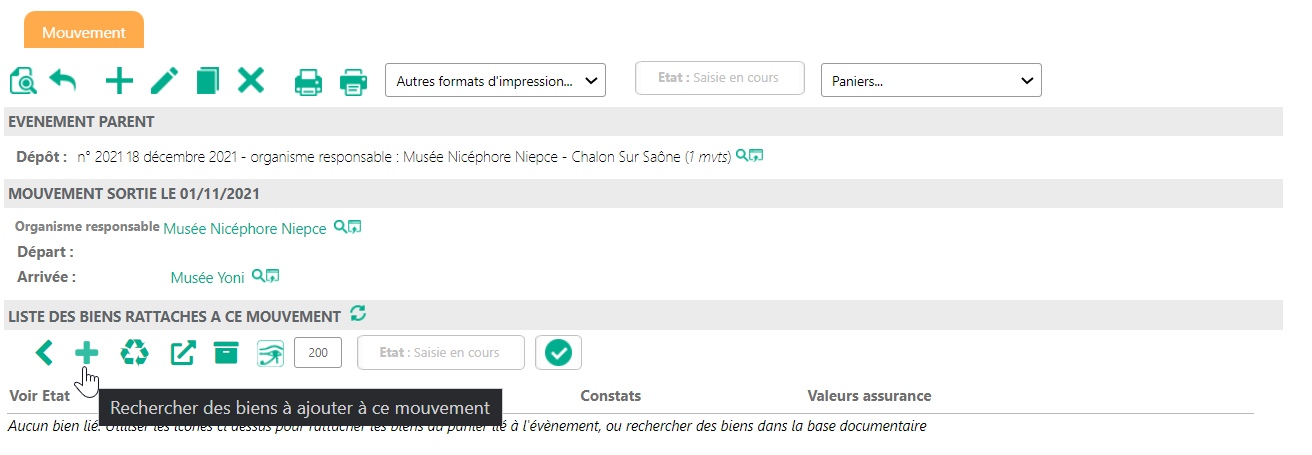
Task: Open the Musée Nicéphore Niepce link
Action: point(245,229)
